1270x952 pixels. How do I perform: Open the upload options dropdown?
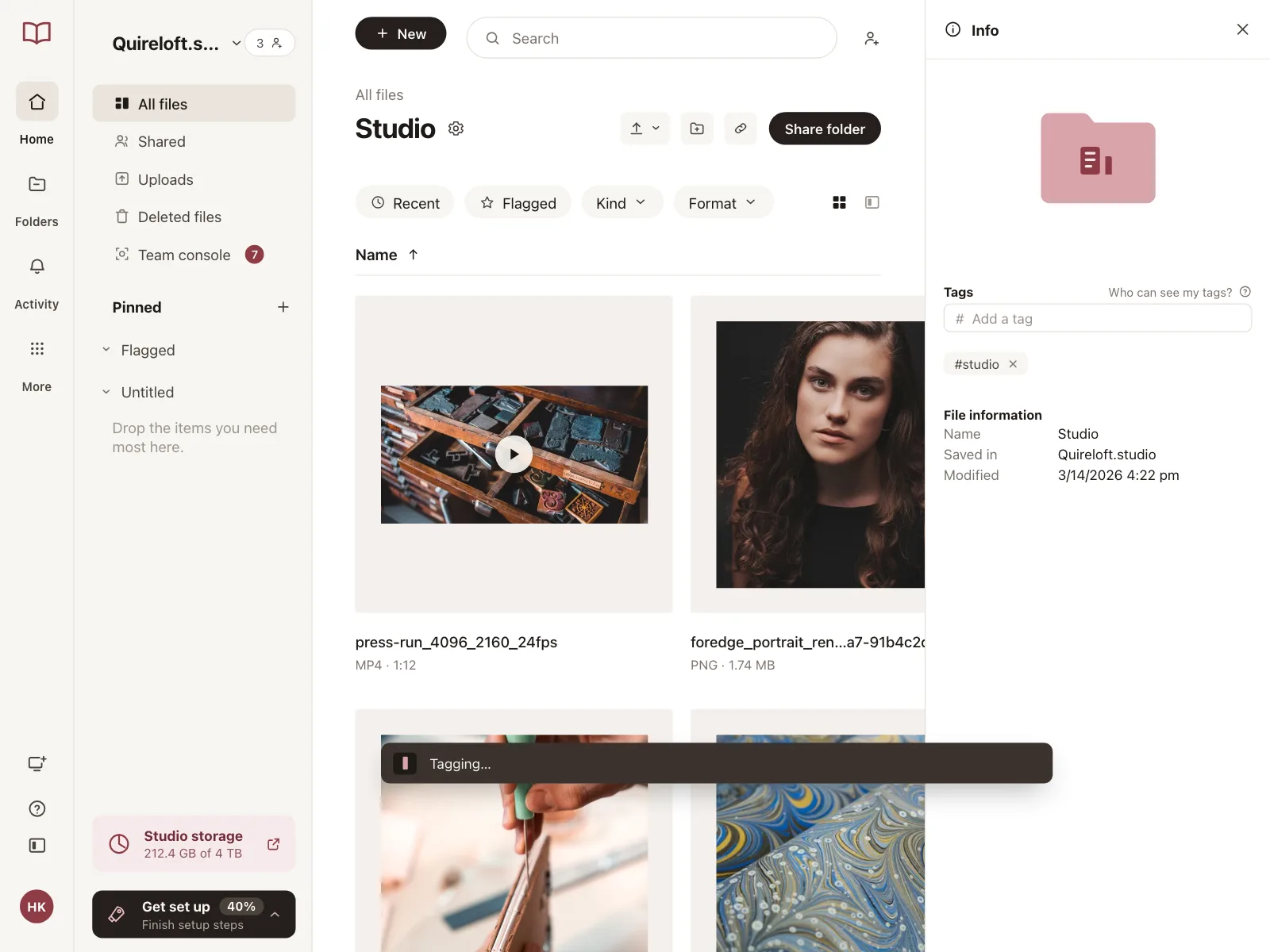645,129
